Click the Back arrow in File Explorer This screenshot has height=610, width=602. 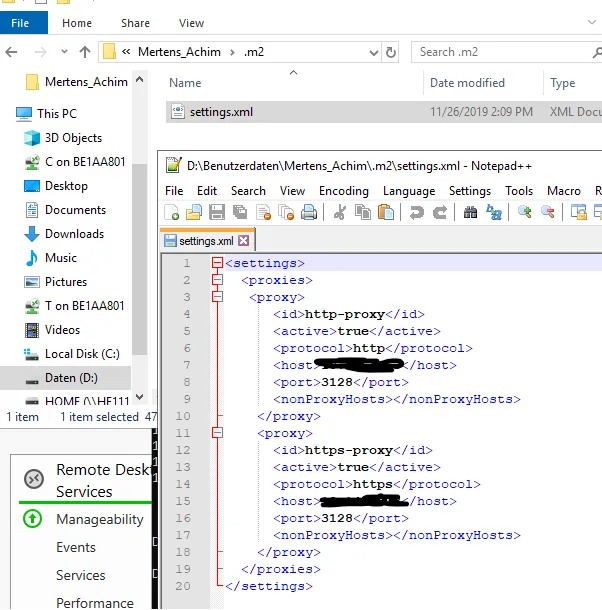click(11, 52)
